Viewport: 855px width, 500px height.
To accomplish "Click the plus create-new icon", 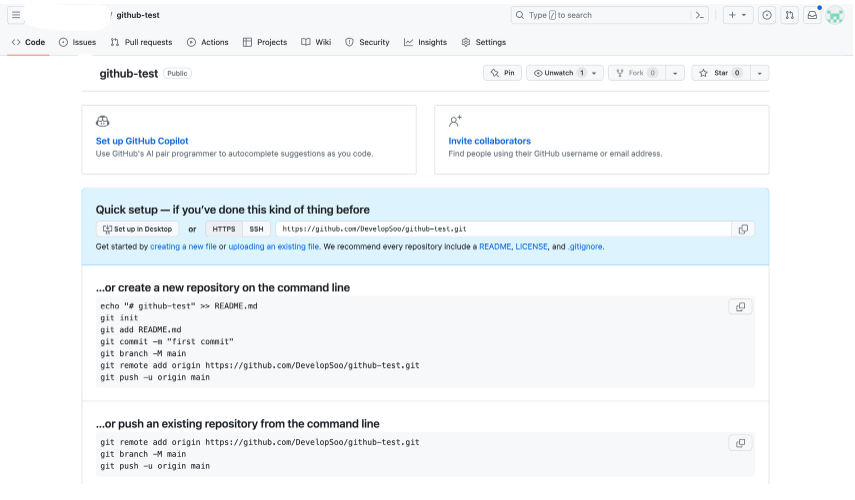I will (x=732, y=15).
